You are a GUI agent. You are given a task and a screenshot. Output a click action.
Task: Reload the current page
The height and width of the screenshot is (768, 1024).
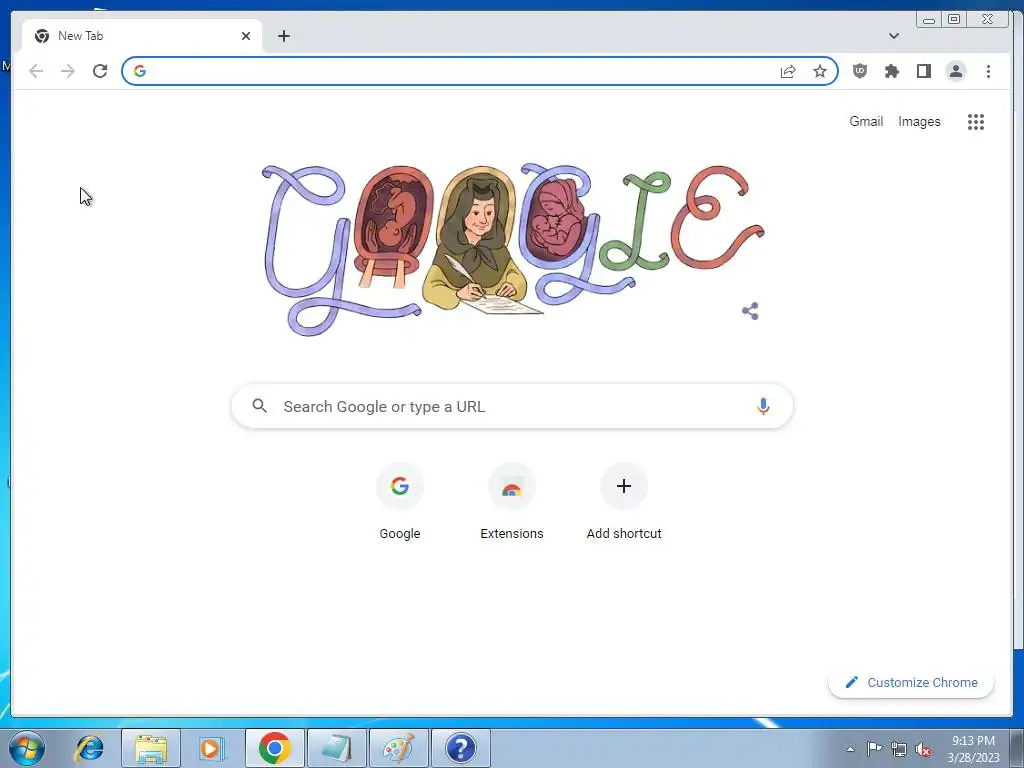(x=100, y=71)
